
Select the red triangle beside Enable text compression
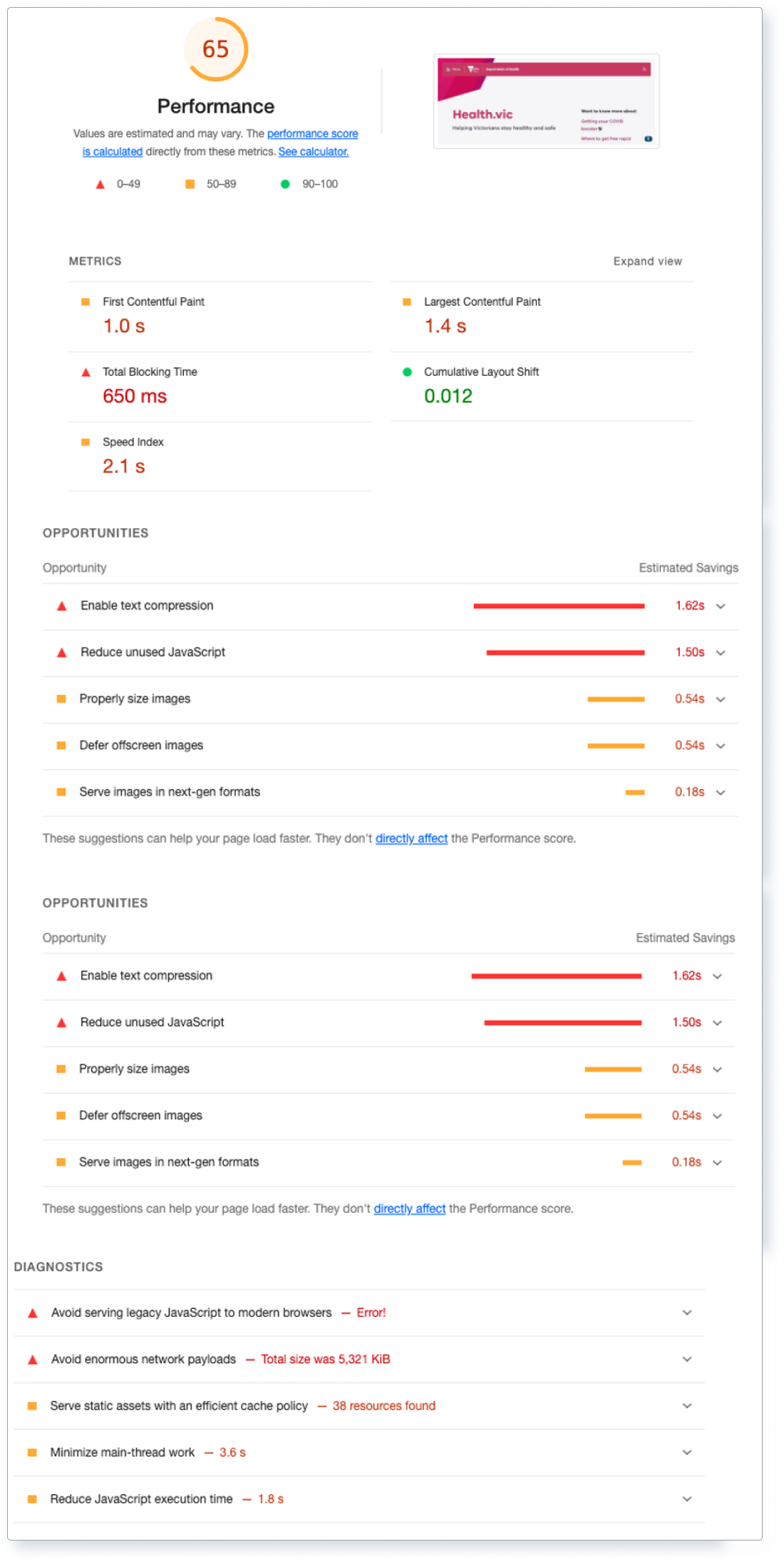pyautogui.click(x=61, y=605)
